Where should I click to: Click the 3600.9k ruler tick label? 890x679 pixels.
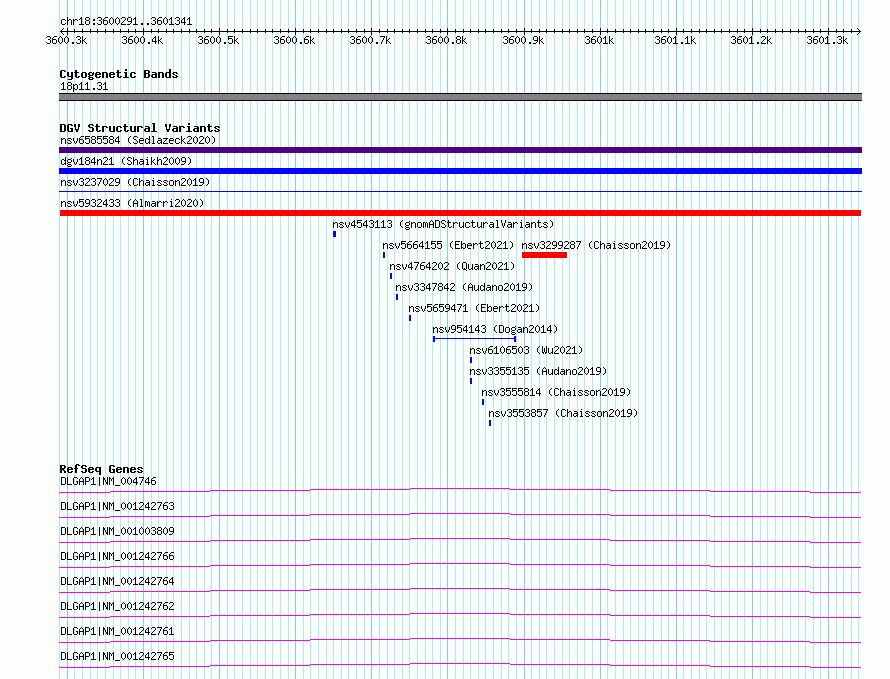523,40
